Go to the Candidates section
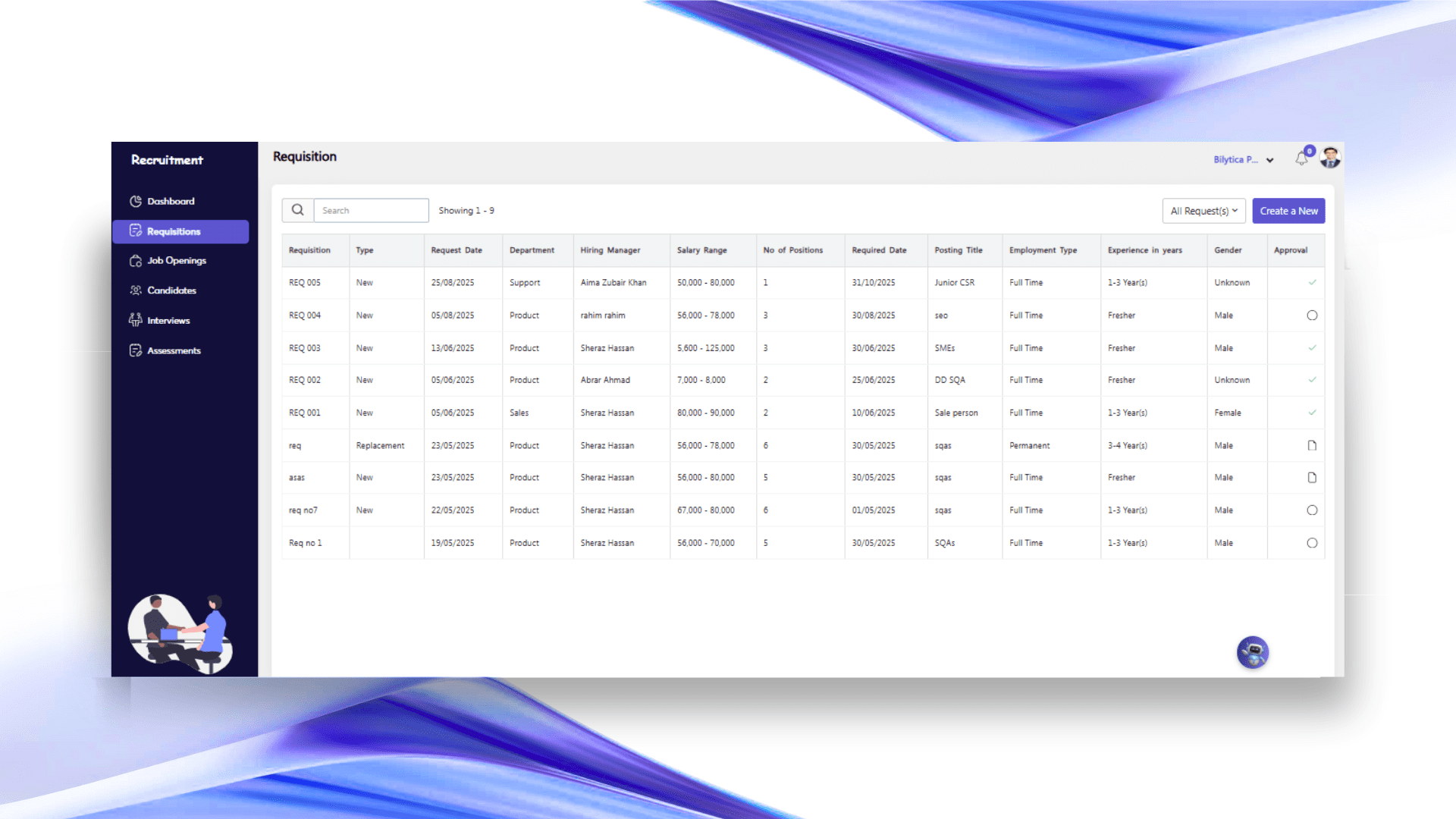1456x819 pixels. coord(171,290)
